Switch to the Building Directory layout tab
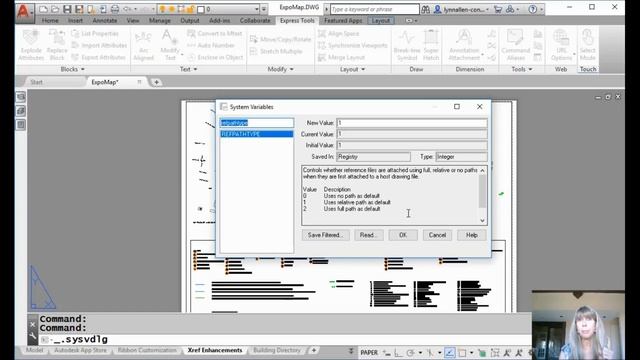 point(277,350)
